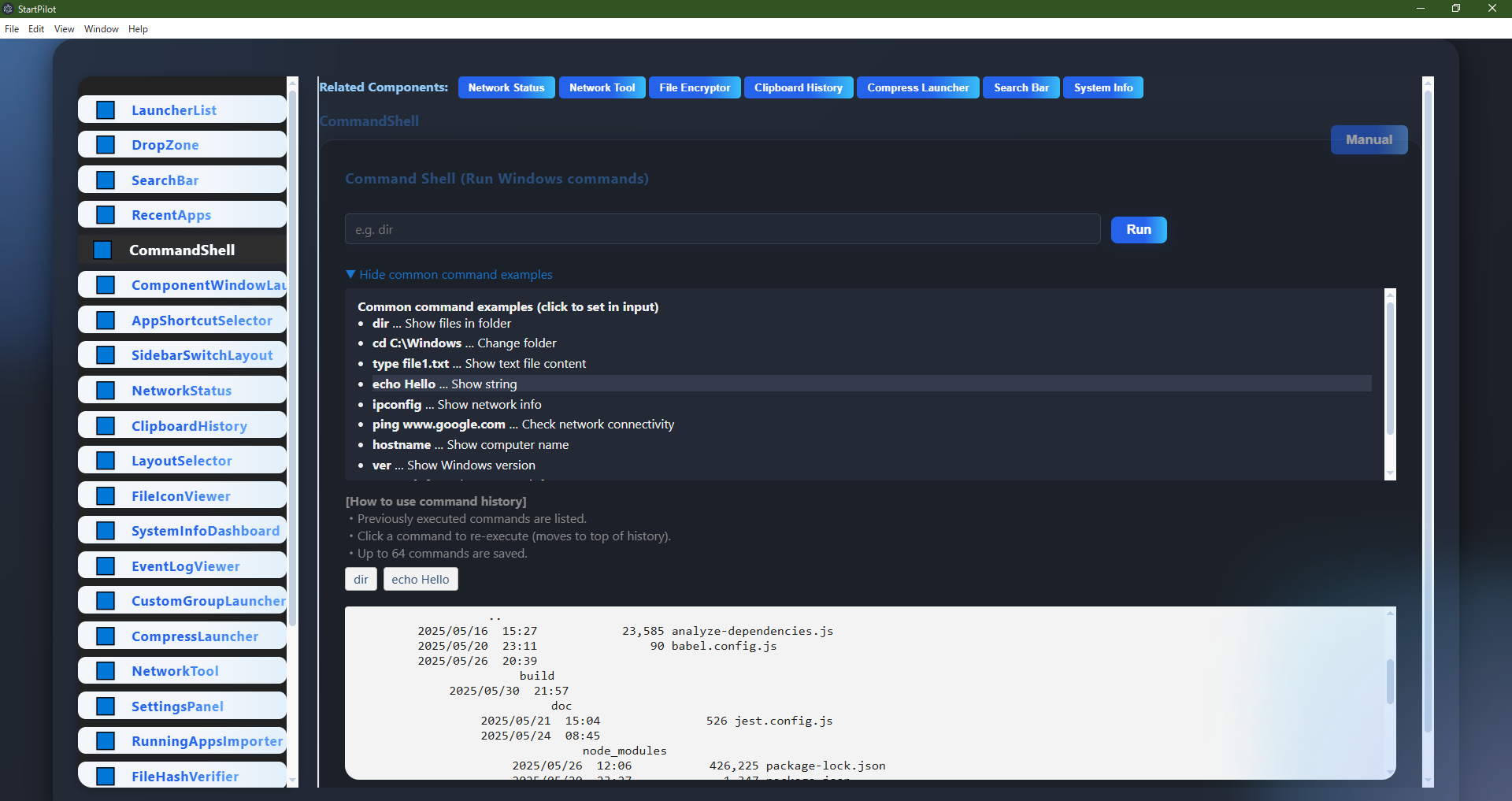The height and width of the screenshot is (801, 1512).
Task: Enable the RecentApps checkbox
Action: (105, 214)
